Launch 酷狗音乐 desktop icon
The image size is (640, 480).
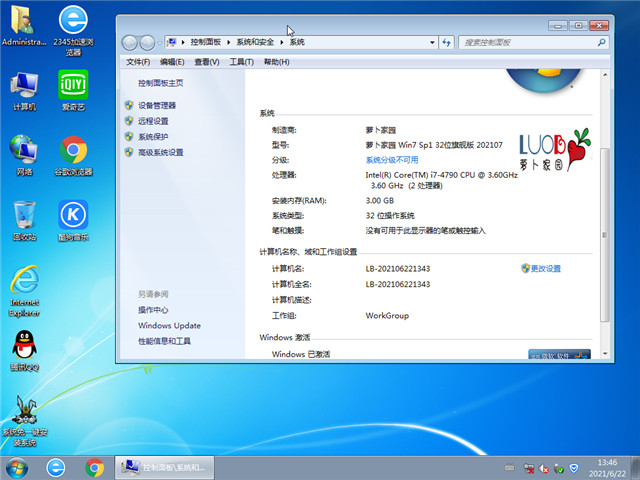(73, 220)
